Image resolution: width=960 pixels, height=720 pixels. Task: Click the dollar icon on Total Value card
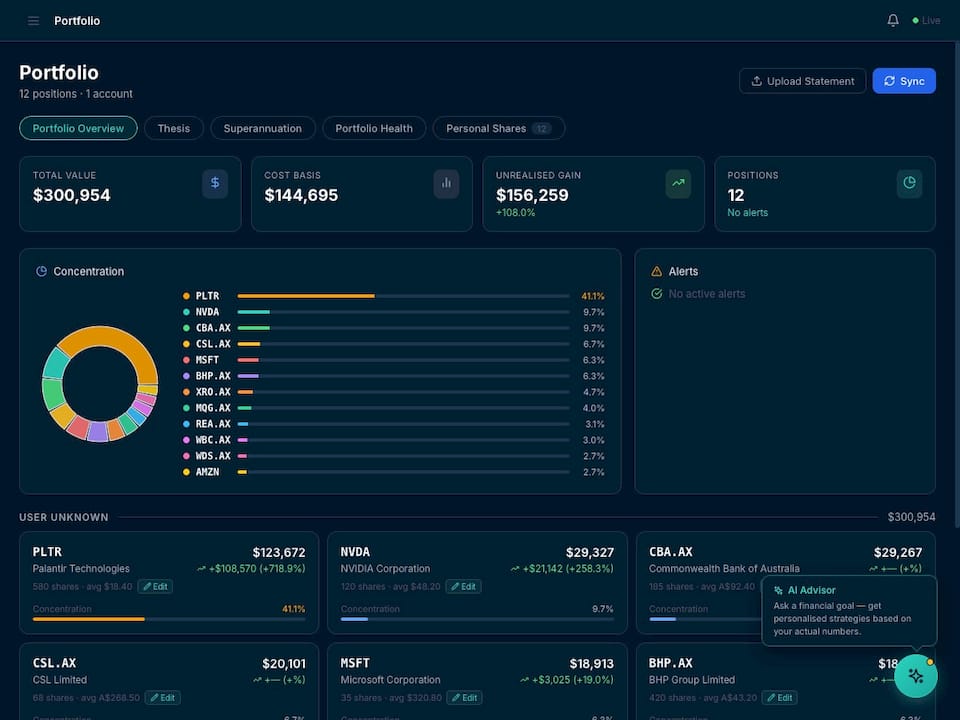(215, 183)
